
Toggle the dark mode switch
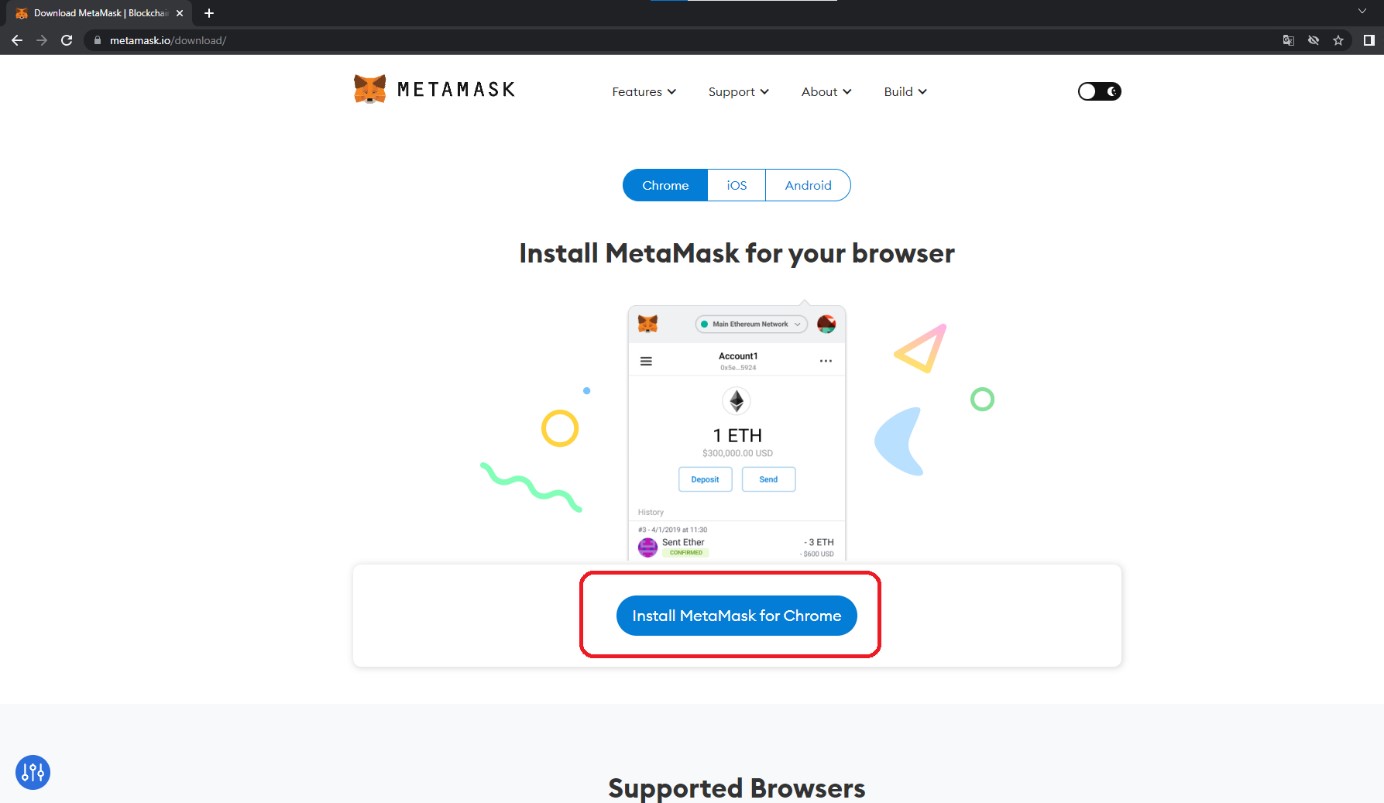click(x=1099, y=91)
